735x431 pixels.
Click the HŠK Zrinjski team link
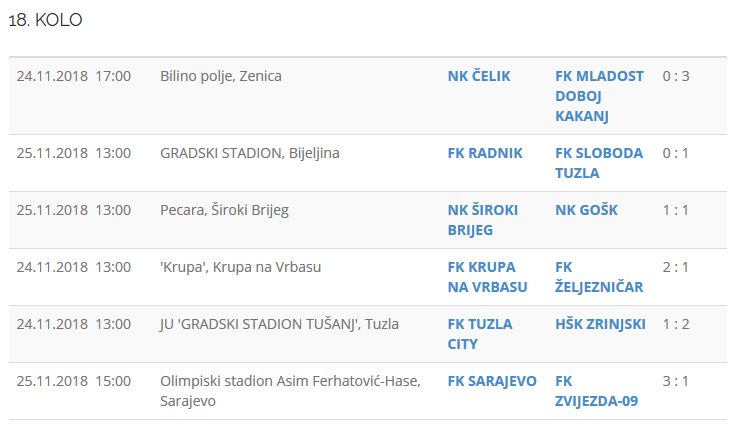(600, 324)
